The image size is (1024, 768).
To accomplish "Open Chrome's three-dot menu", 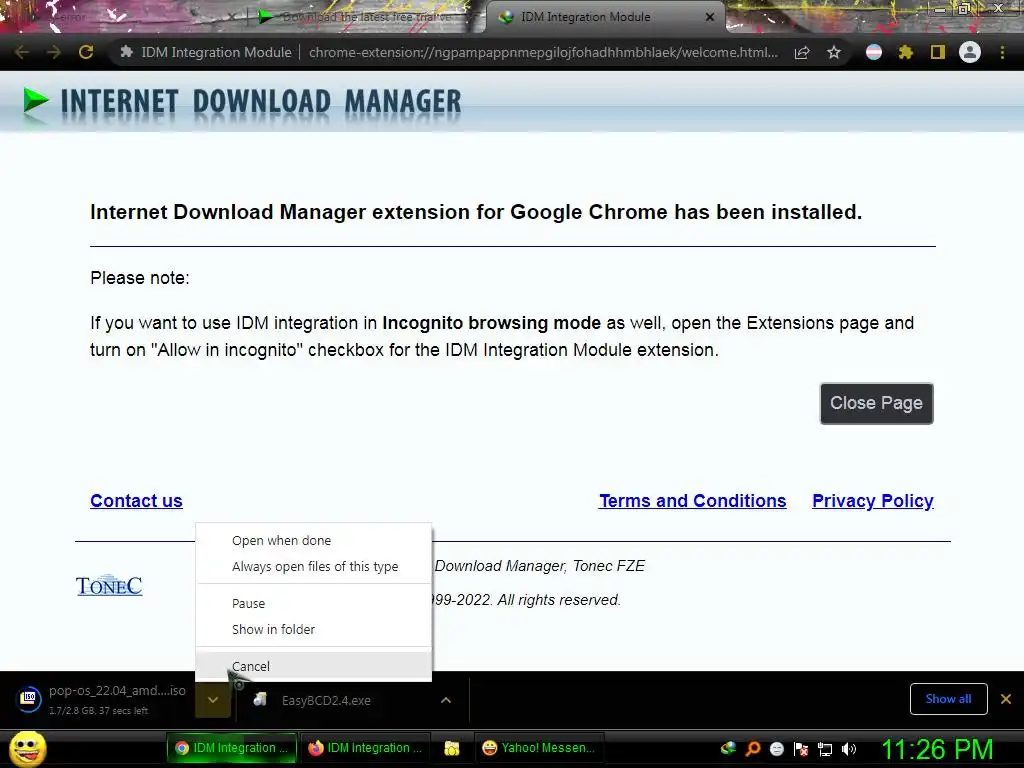I will (x=1002, y=52).
